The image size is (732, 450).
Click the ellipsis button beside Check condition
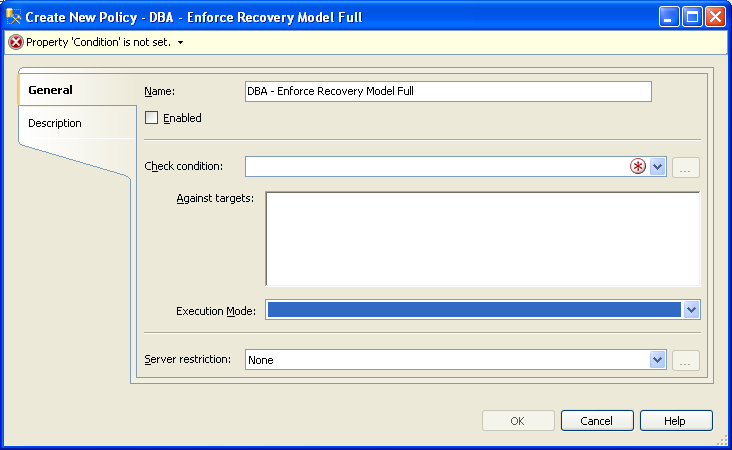point(685,167)
